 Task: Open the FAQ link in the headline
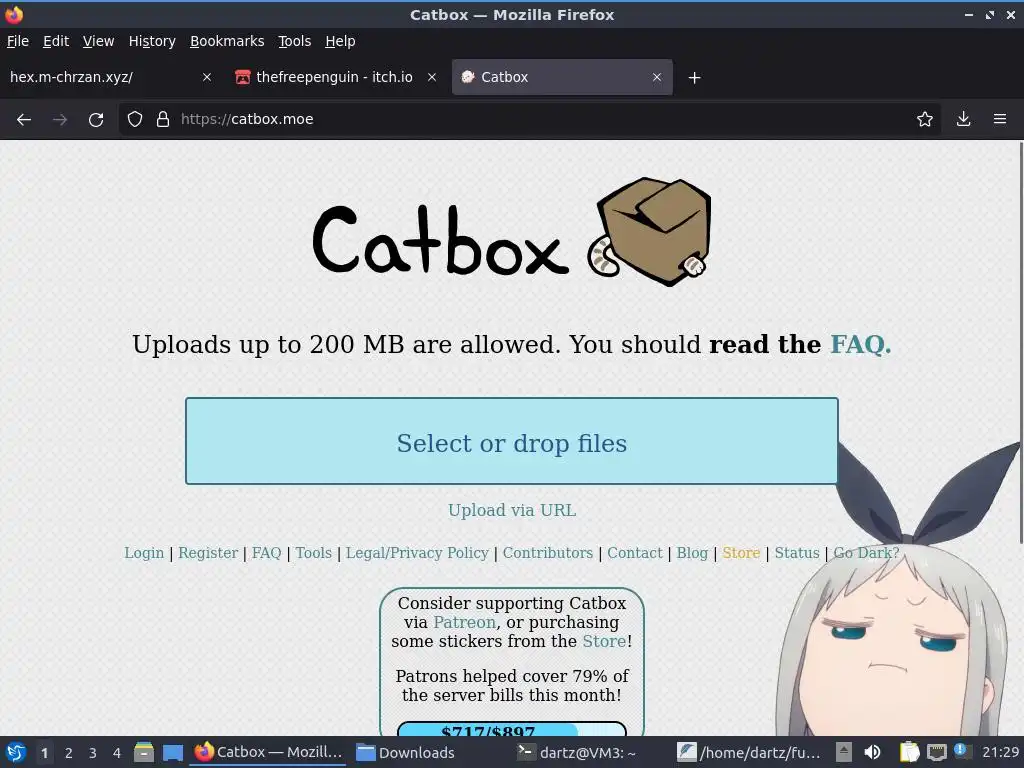[860, 344]
